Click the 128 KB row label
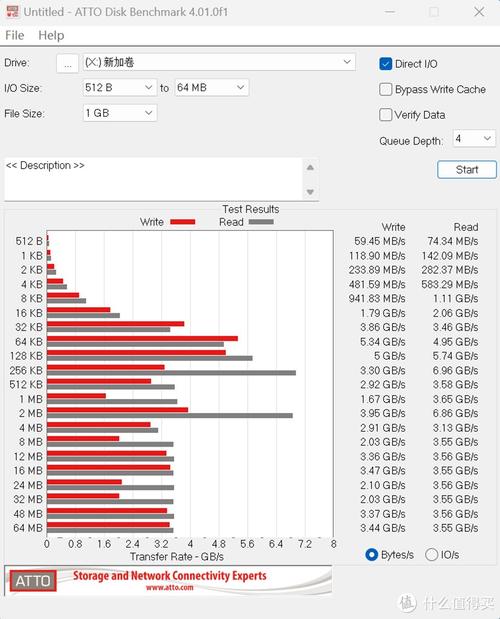Viewport: 500px width, 619px height. pyautogui.click(x=26, y=356)
